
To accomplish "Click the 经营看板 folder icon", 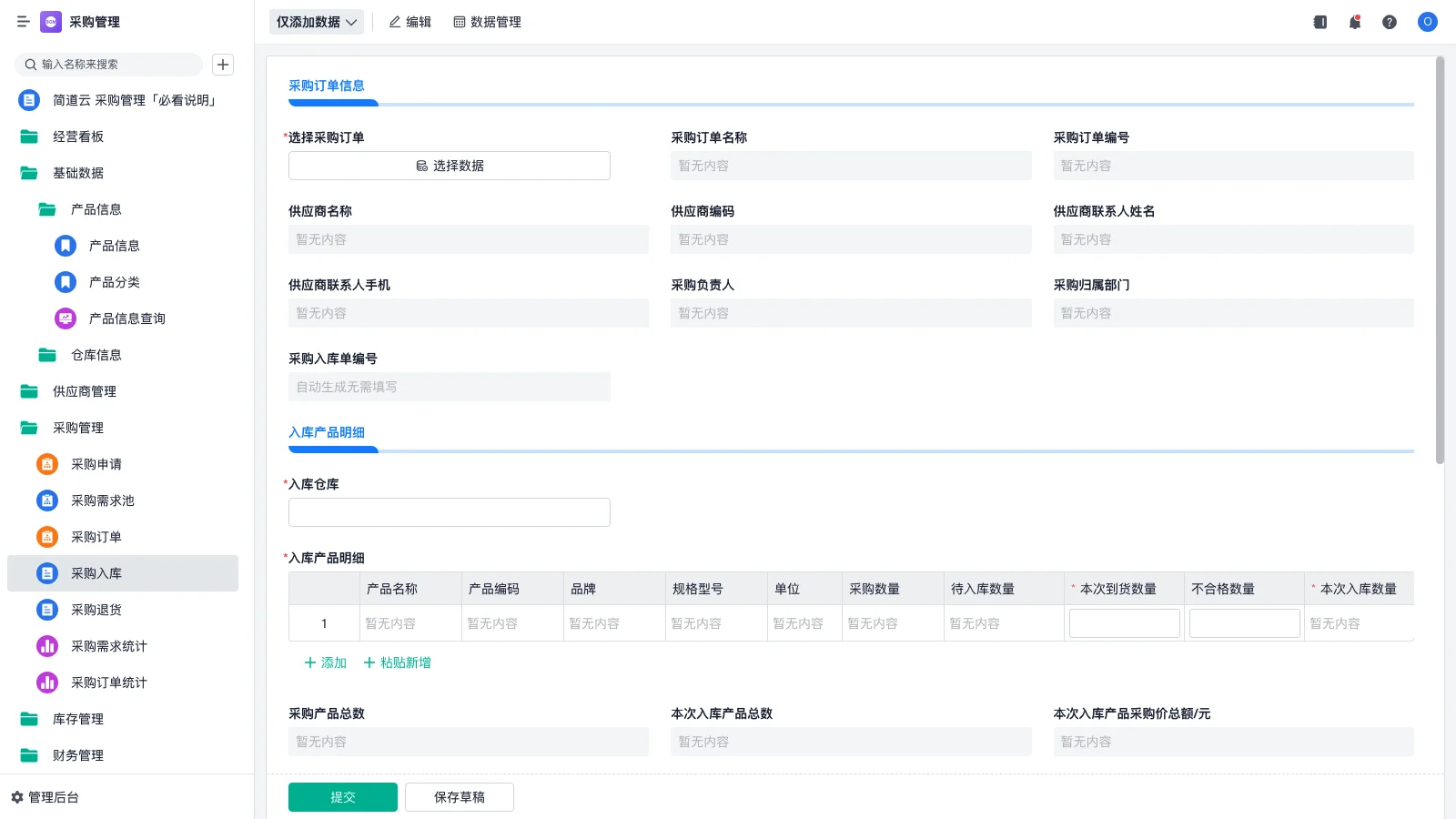I will tap(29, 136).
